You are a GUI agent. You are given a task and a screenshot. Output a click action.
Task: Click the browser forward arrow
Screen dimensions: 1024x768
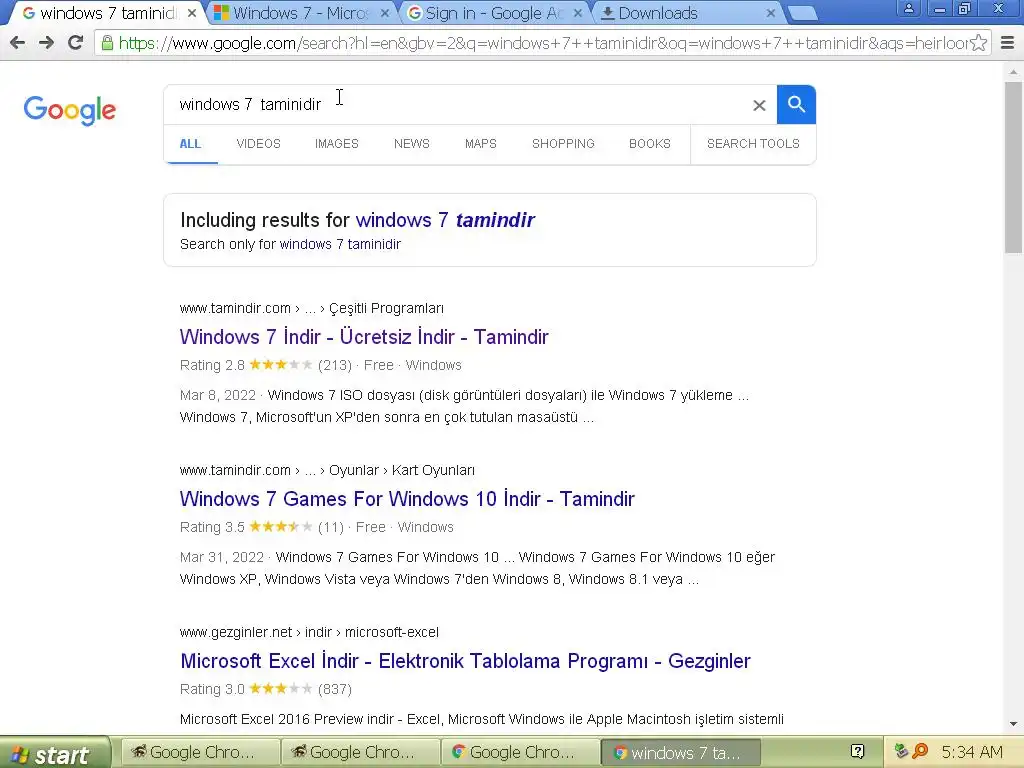pyautogui.click(x=46, y=43)
